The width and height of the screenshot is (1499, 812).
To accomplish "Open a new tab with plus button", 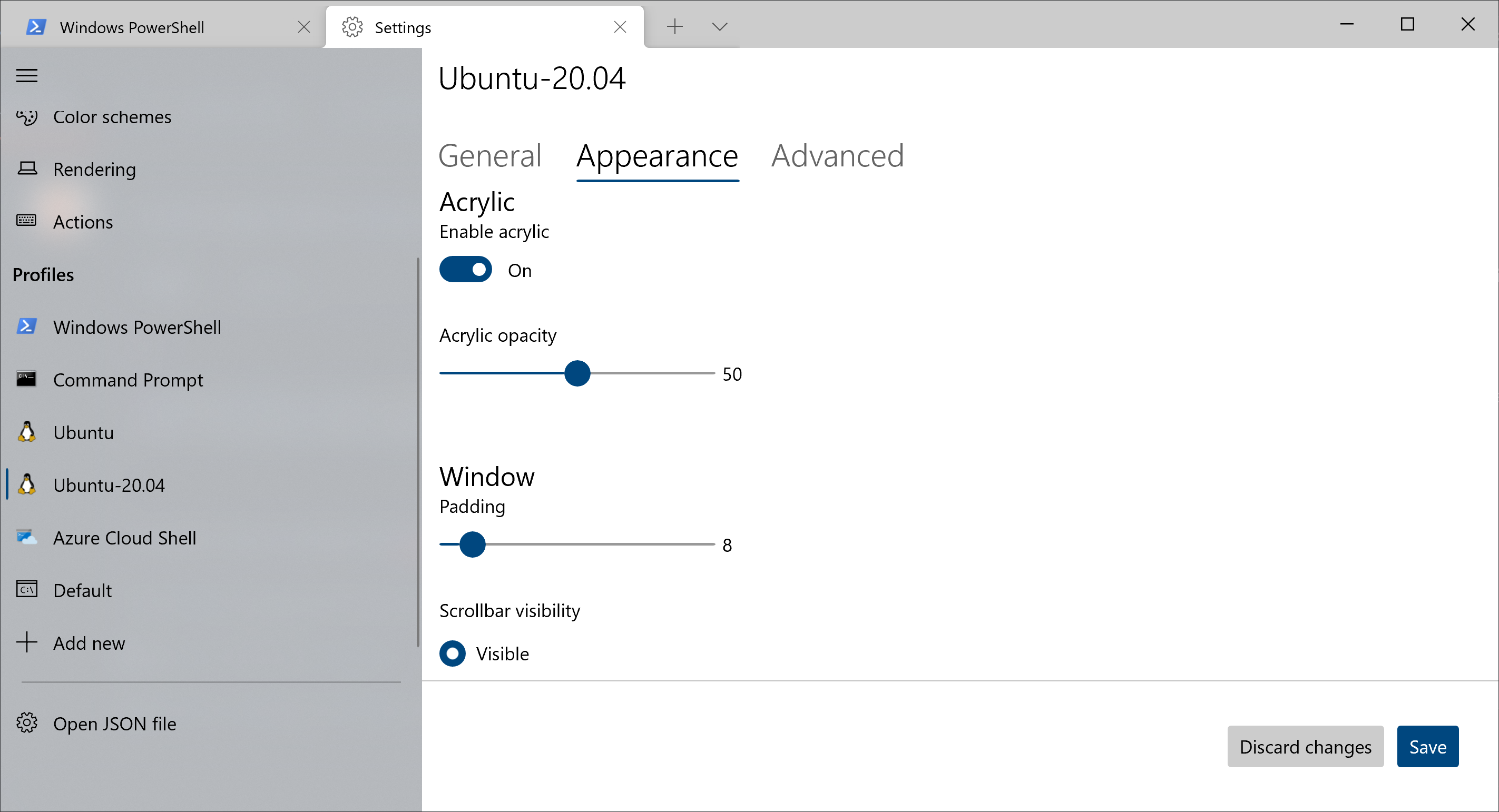I will point(674,27).
